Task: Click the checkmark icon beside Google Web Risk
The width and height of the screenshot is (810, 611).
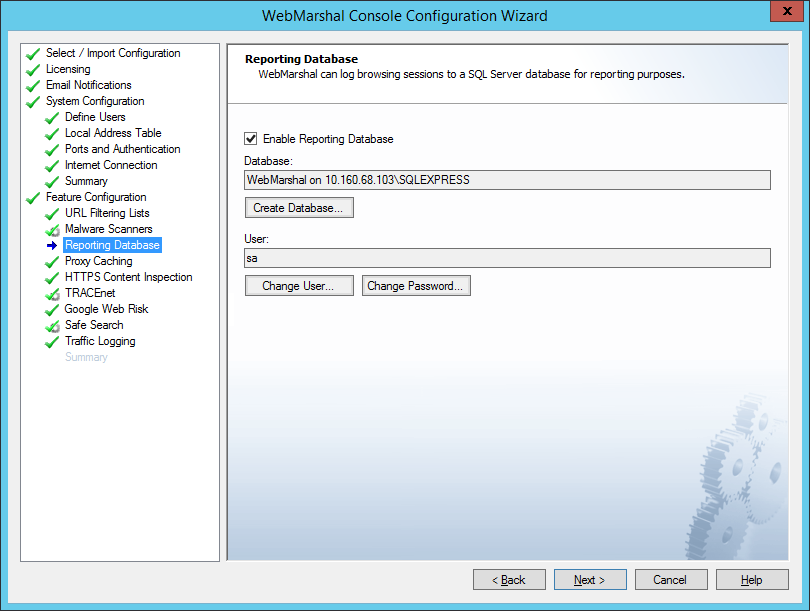Action: (52, 310)
